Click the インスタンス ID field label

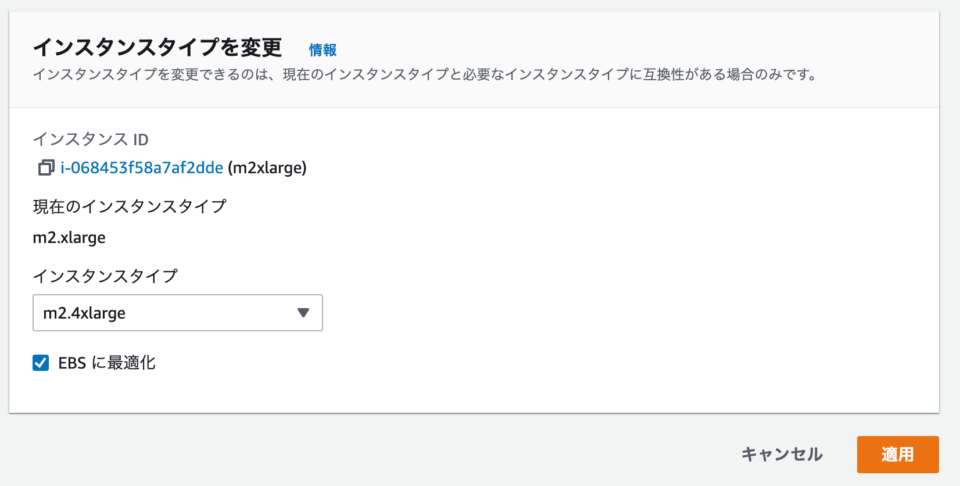(91, 140)
